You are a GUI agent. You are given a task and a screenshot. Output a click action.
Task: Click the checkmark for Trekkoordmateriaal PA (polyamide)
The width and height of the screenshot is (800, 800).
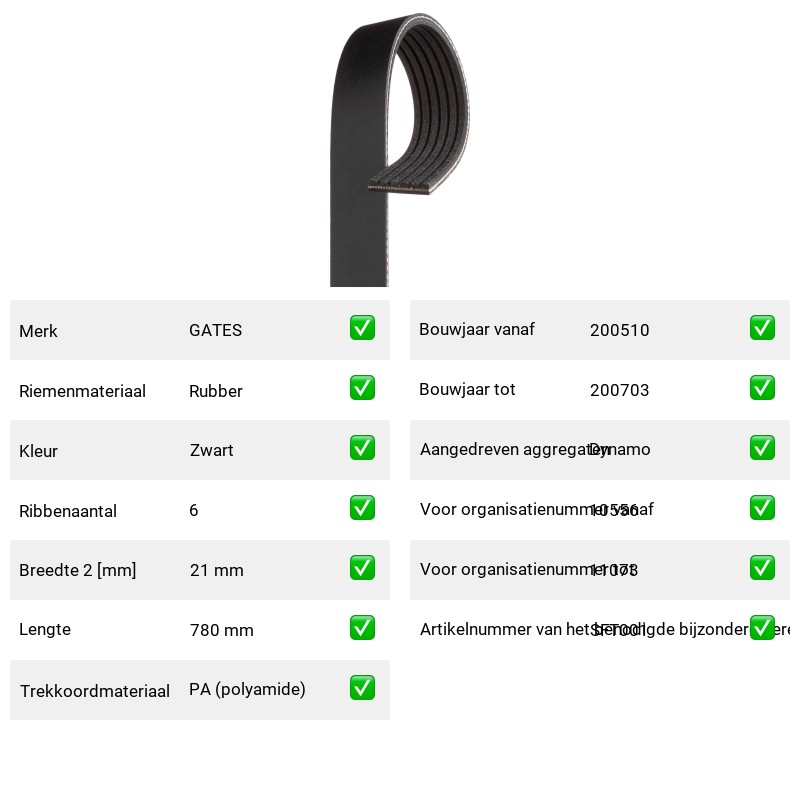[362, 688]
